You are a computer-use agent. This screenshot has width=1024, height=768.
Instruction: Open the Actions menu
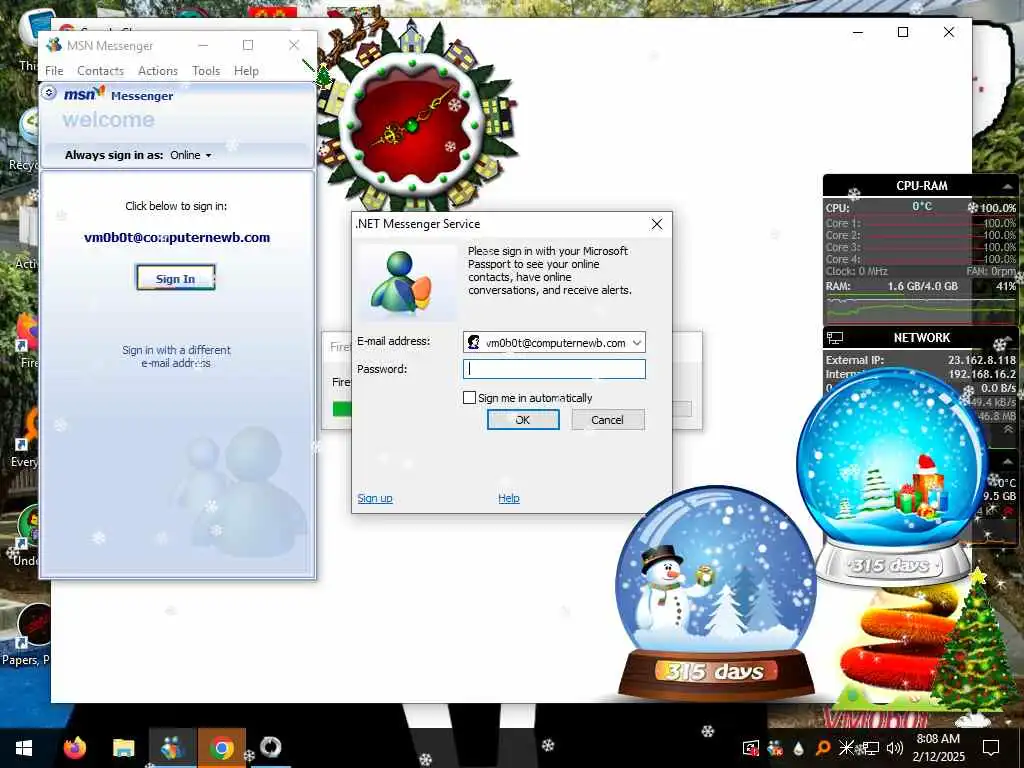coord(157,71)
